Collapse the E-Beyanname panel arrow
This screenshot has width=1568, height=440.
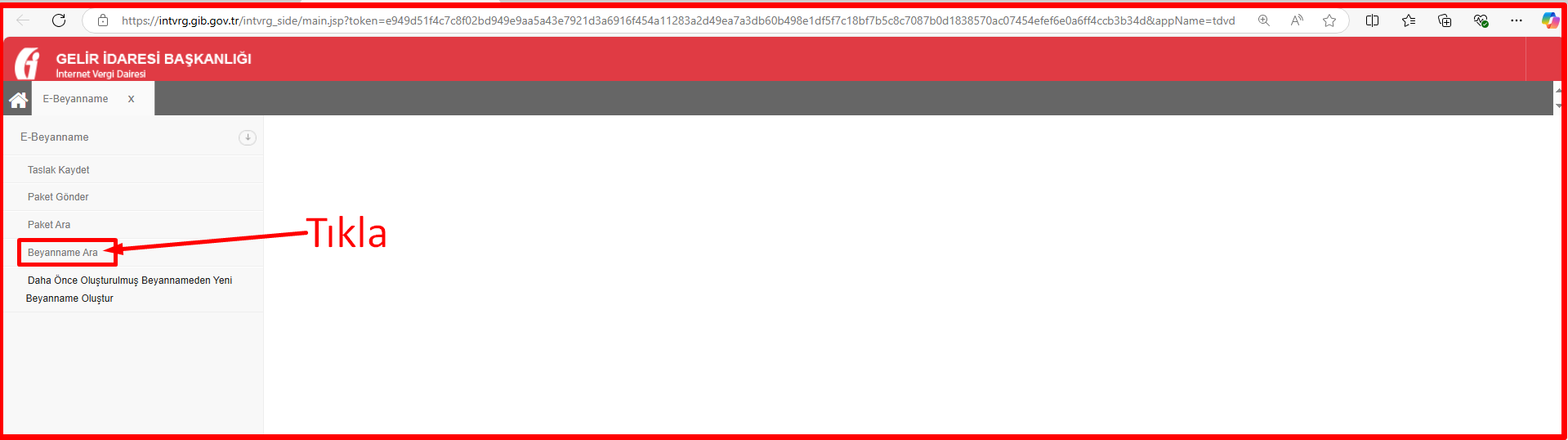click(248, 137)
